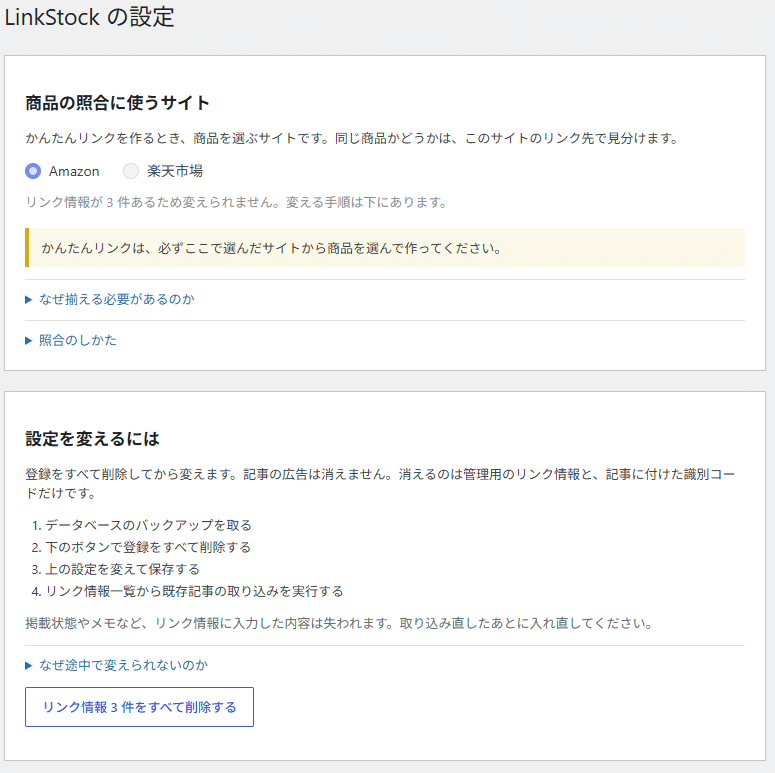Image resolution: width=775 pixels, height=773 pixels.
Task: Click リンク情報 3 件をすべて削除する button
Action: pos(139,707)
